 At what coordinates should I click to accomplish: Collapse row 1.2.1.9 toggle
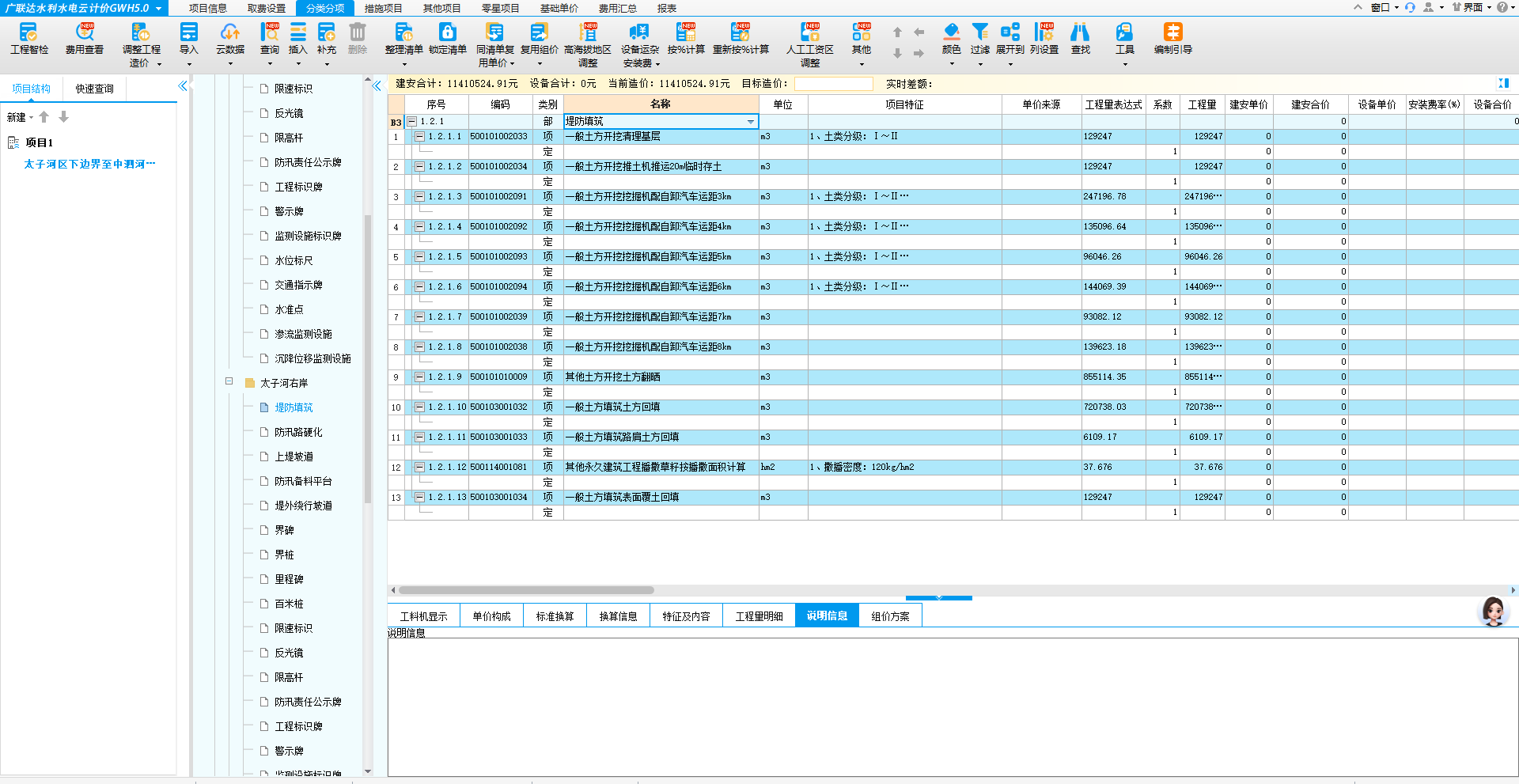[420, 377]
